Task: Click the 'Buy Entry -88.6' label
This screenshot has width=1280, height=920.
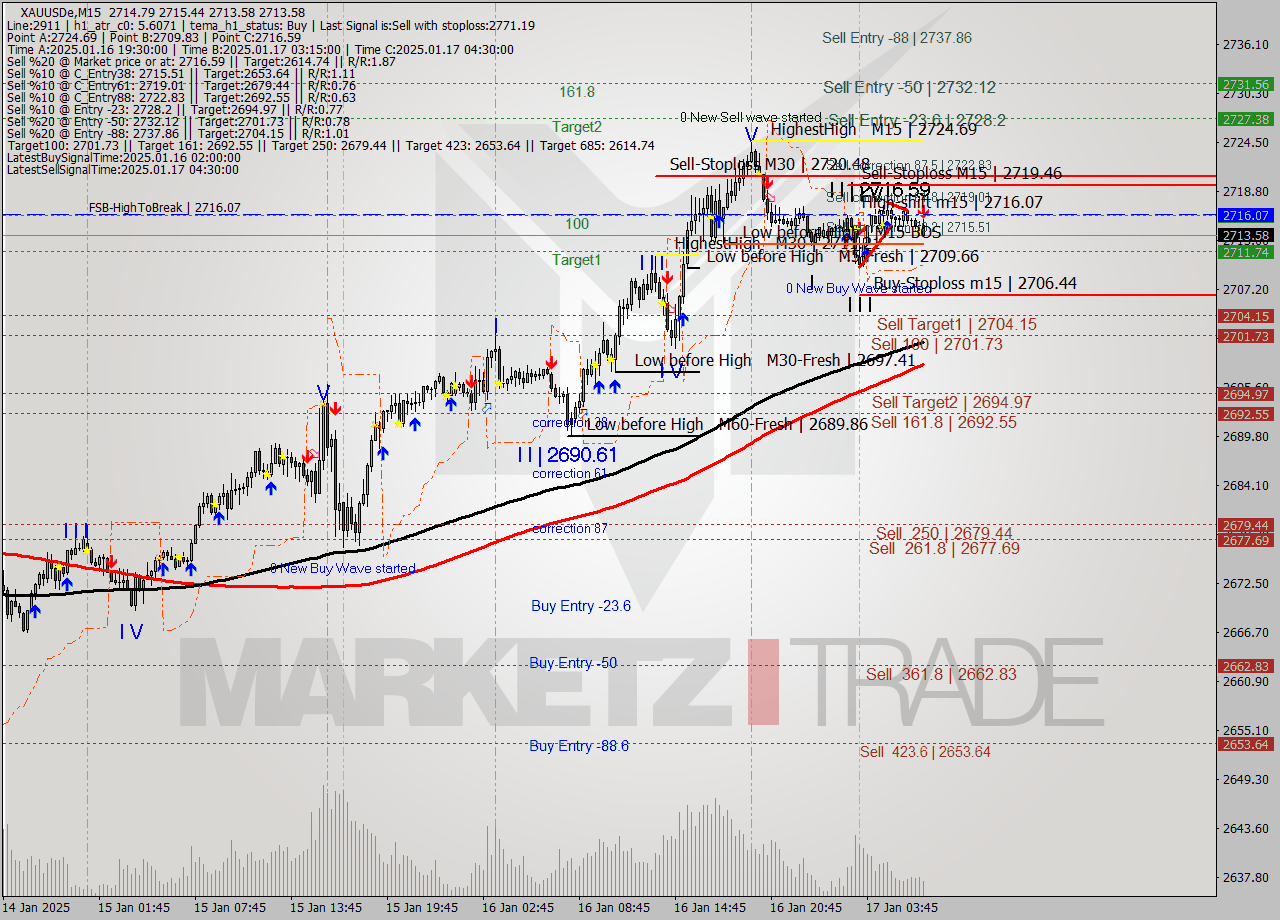Action: (579, 745)
